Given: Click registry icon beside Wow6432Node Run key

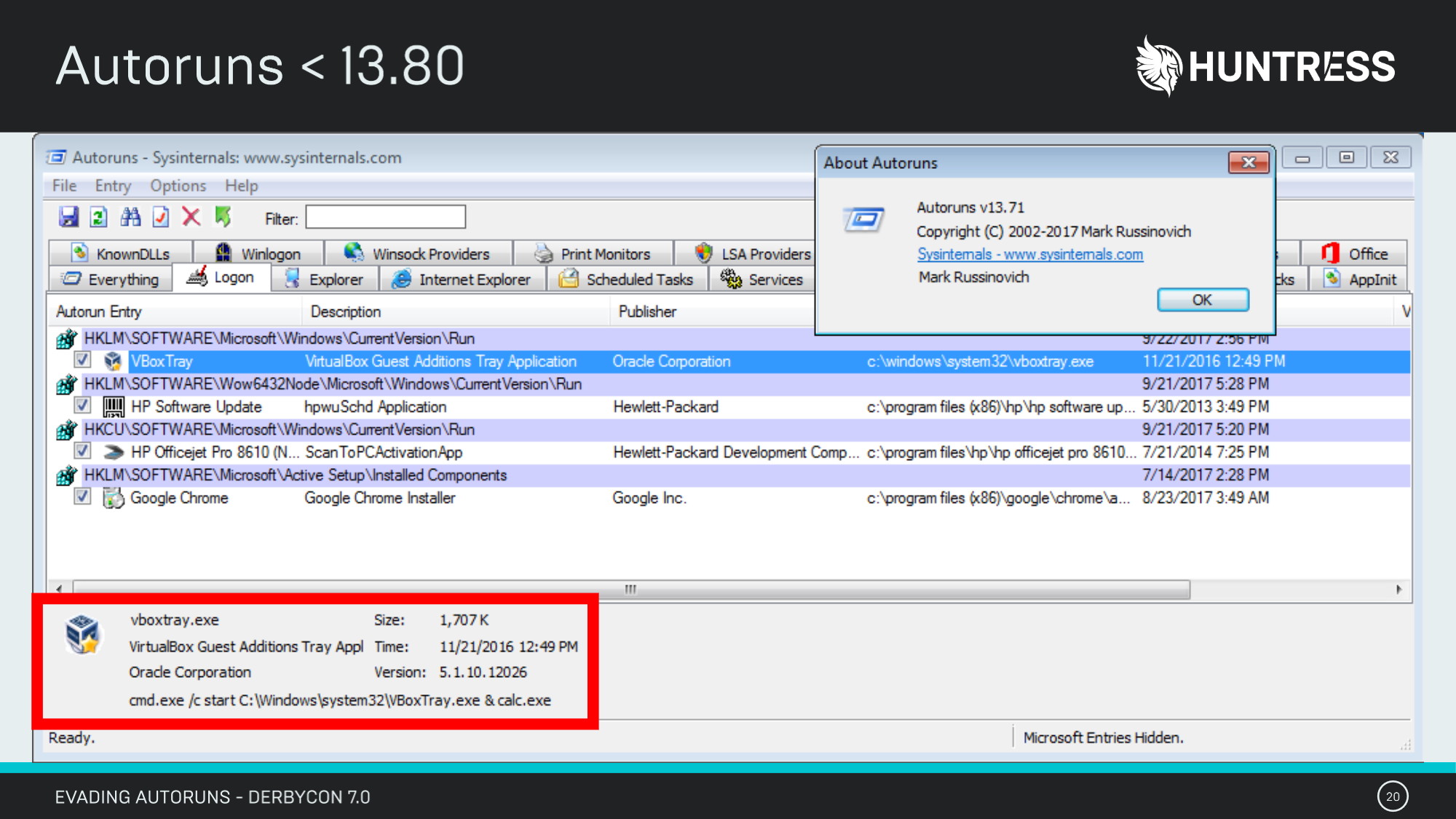Looking at the screenshot, I should pyautogui.click(x=66, y=384).
